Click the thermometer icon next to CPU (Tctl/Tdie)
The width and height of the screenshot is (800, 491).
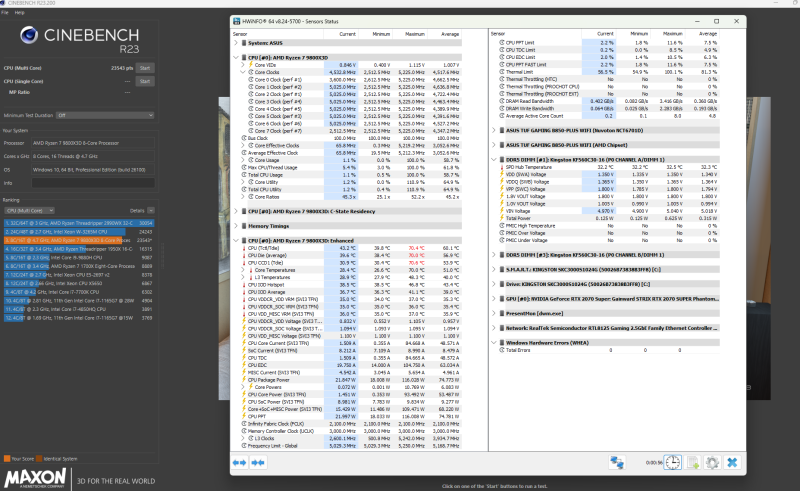tap(244, 248)
